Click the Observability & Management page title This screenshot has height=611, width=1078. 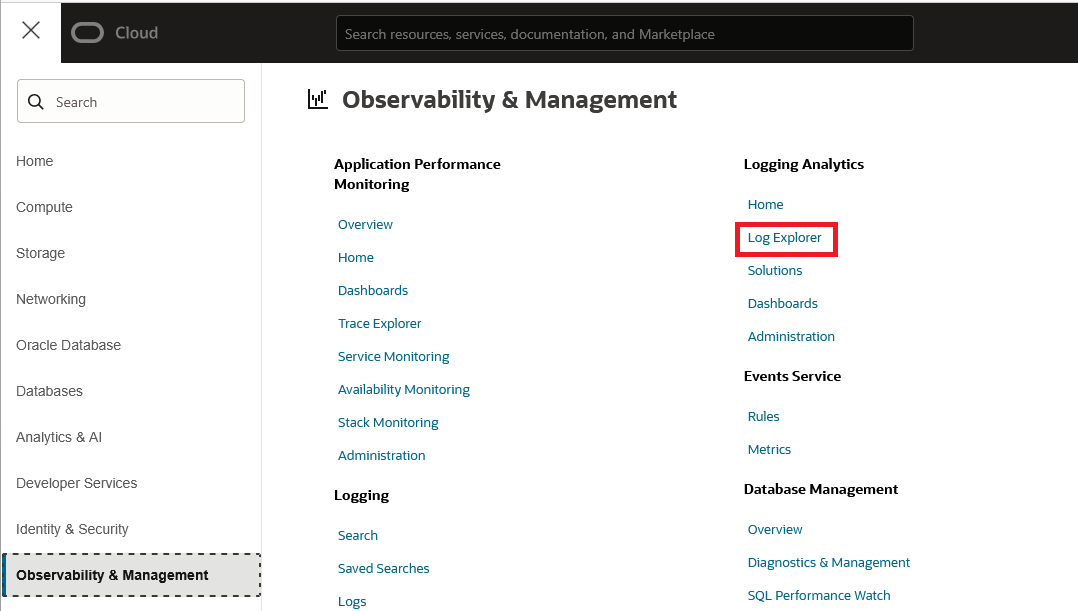click(509, 100)
